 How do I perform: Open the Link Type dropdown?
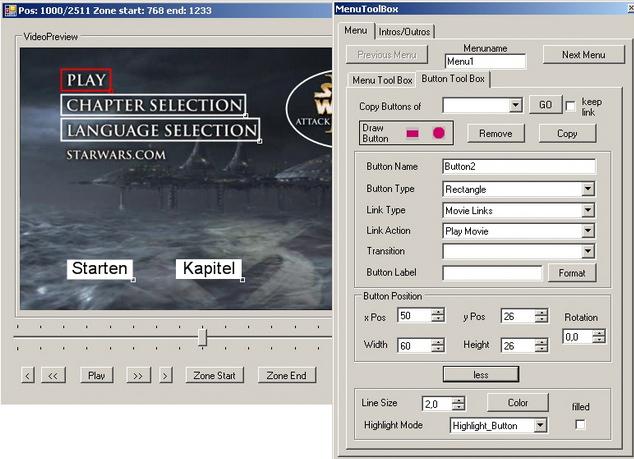point(588,210)
